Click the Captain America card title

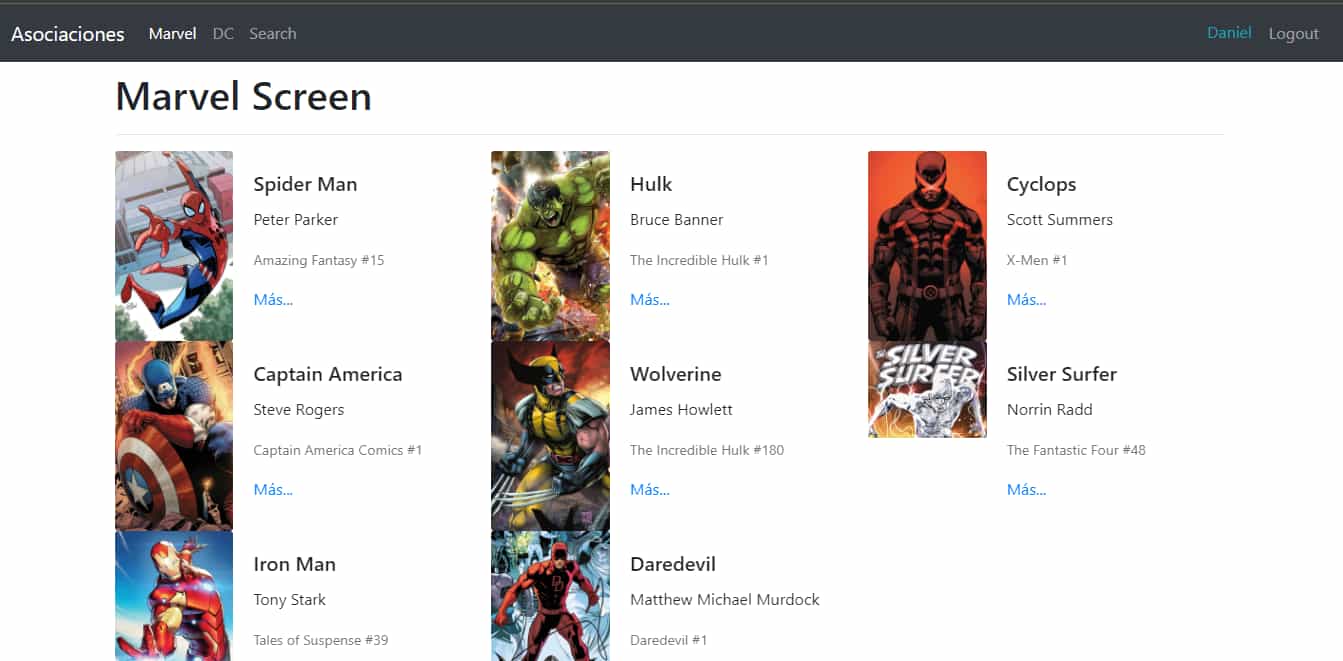click(328, 375)
